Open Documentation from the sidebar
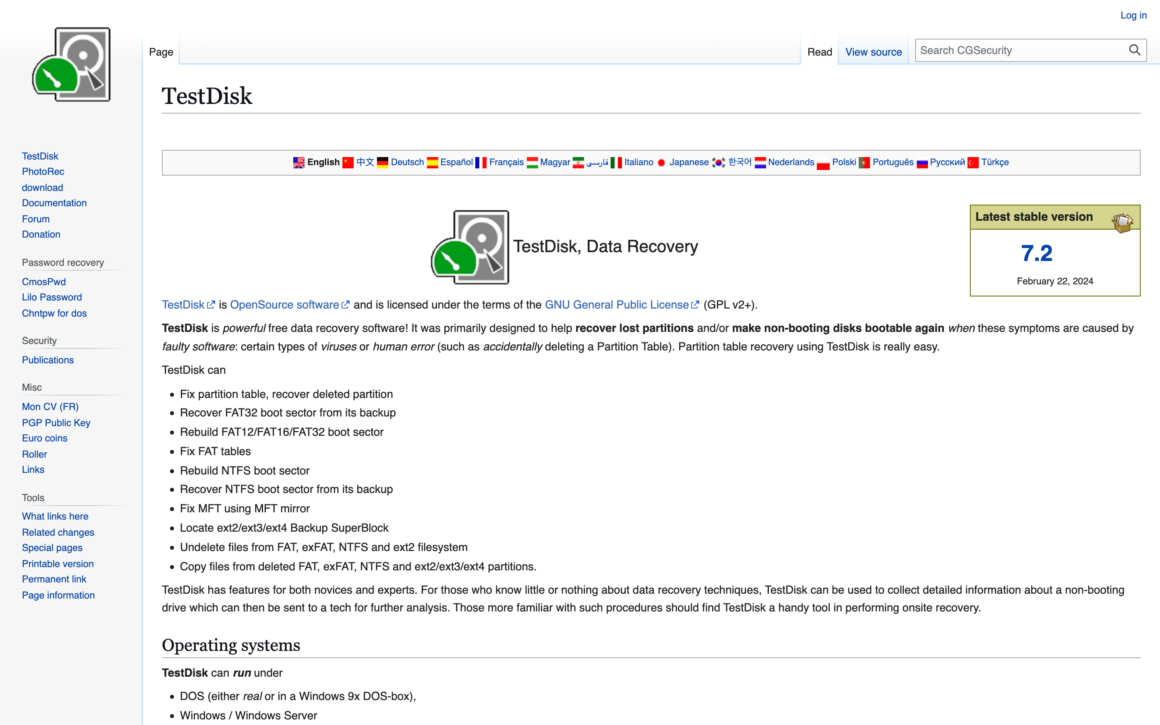This screenshot has width=1160, height=725. pyautogui.click(x=54, y=203)
